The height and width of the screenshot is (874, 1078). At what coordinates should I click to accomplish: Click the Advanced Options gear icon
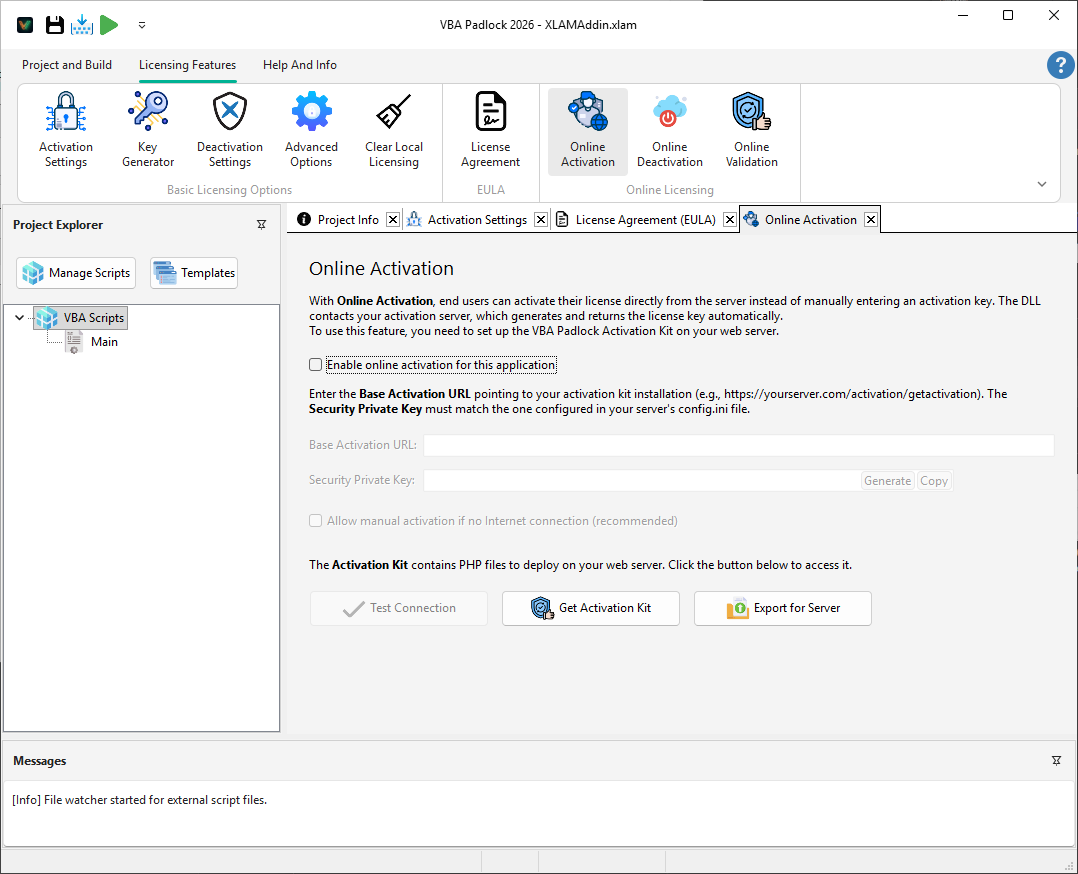311,110
